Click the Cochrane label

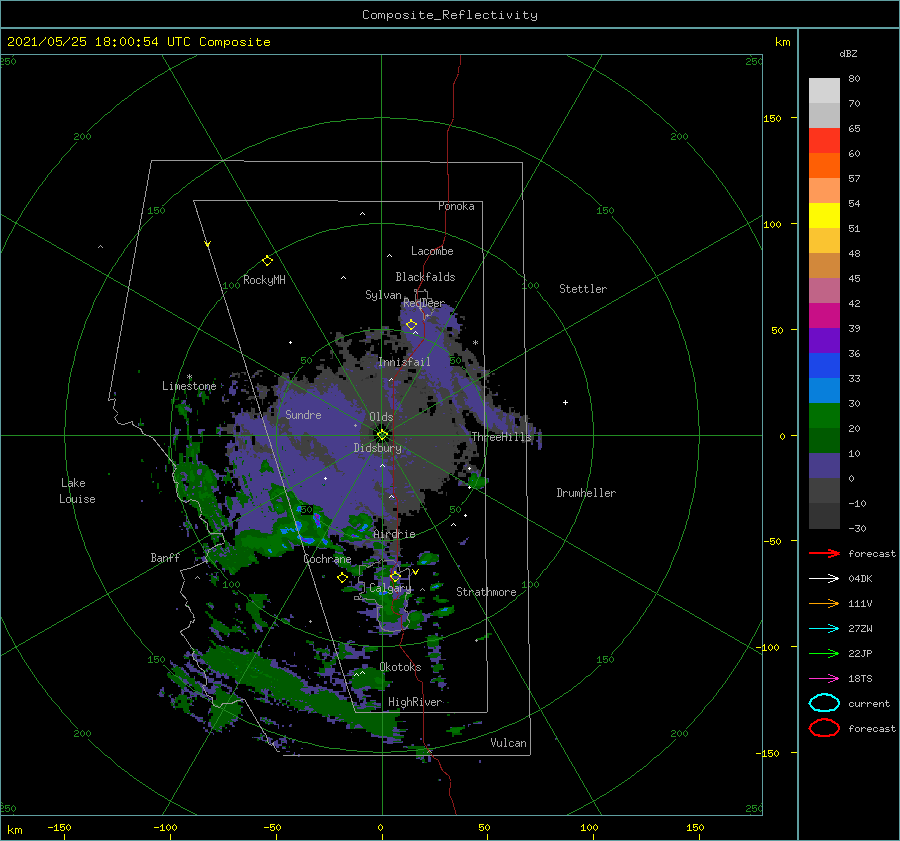point(327,559)
